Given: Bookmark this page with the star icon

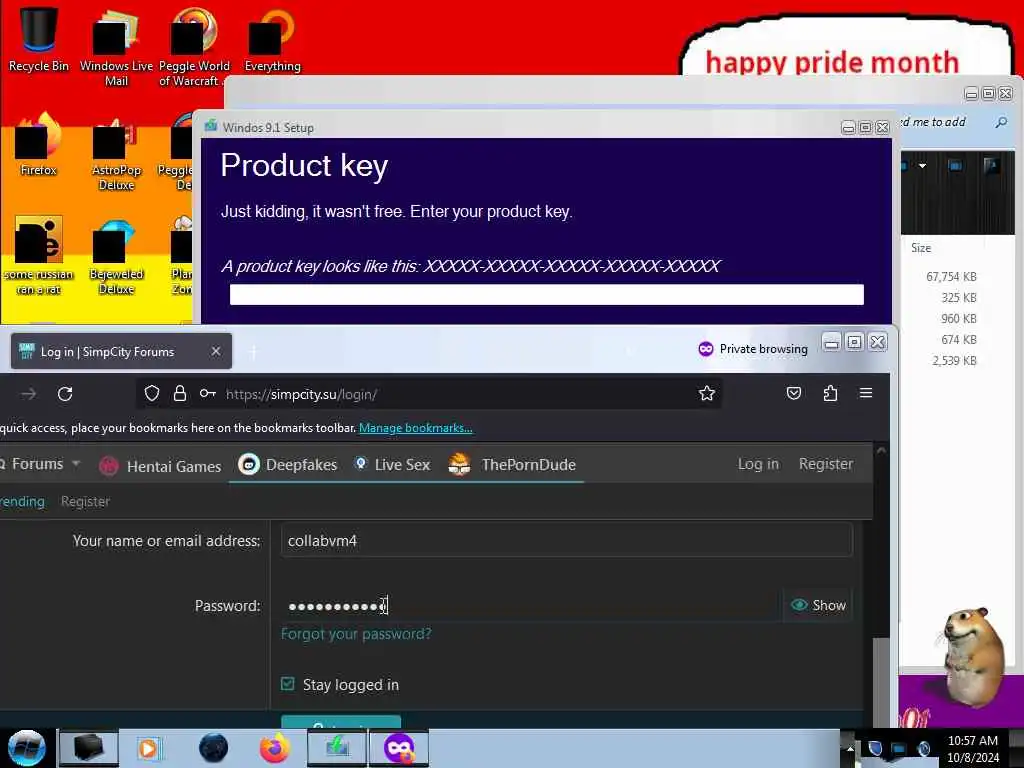Looking at the screenshot, I should click(x=707, y=393).
